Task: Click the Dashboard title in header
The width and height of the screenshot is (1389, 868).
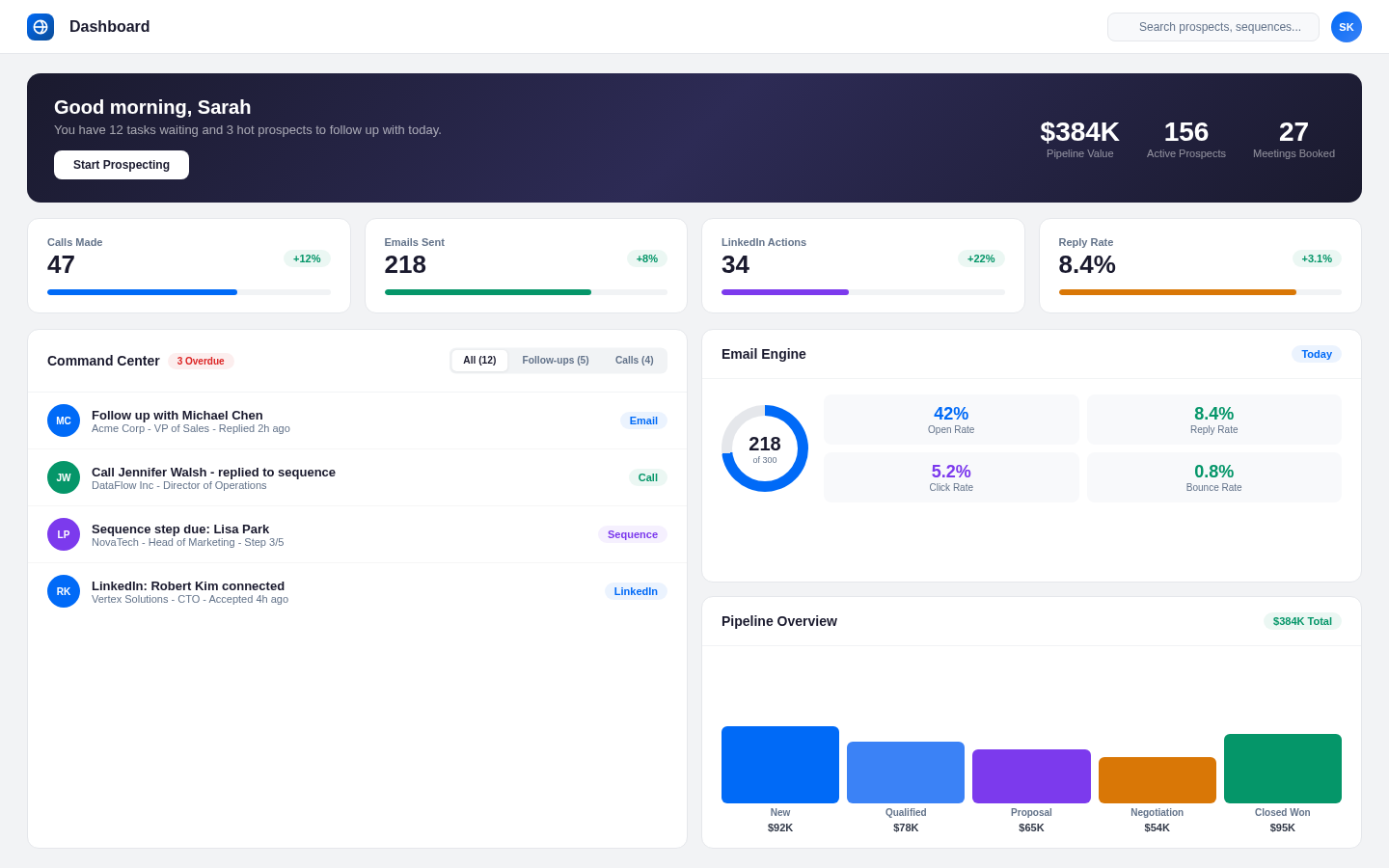Action: 110,27
